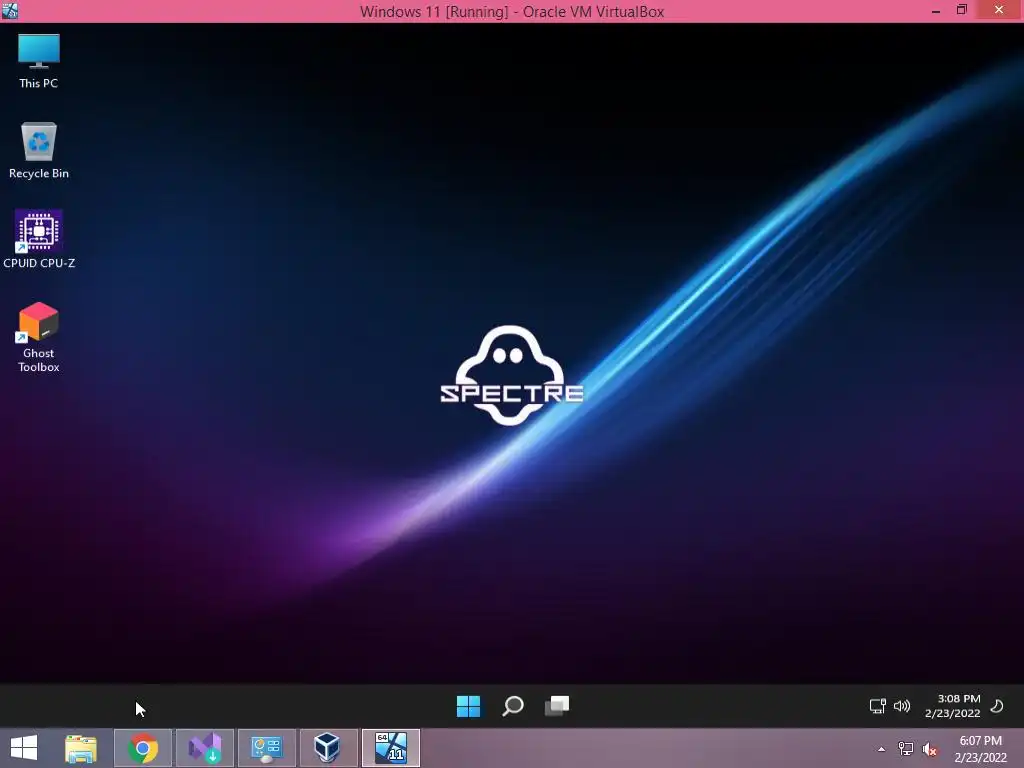
Task: Open Visual Studio Installer on host taskbar
Action: click(x=205, y=748)
